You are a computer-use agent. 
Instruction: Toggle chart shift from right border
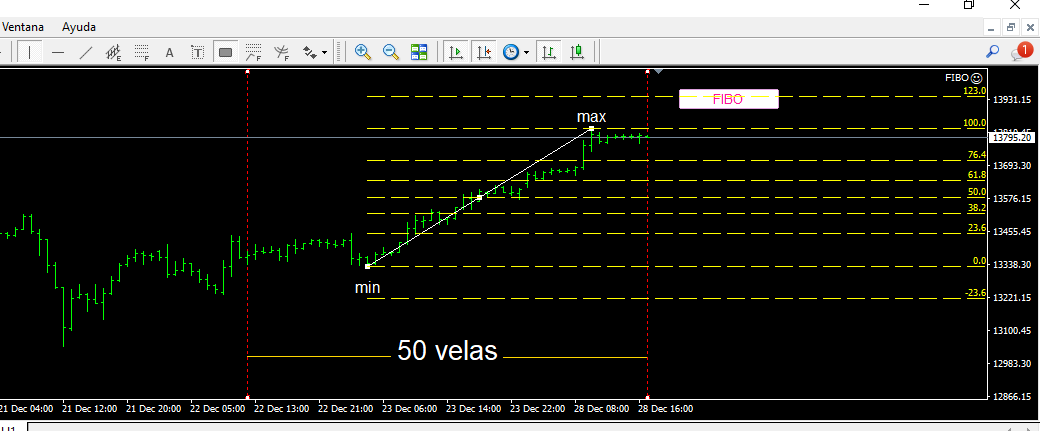[484, 52]
